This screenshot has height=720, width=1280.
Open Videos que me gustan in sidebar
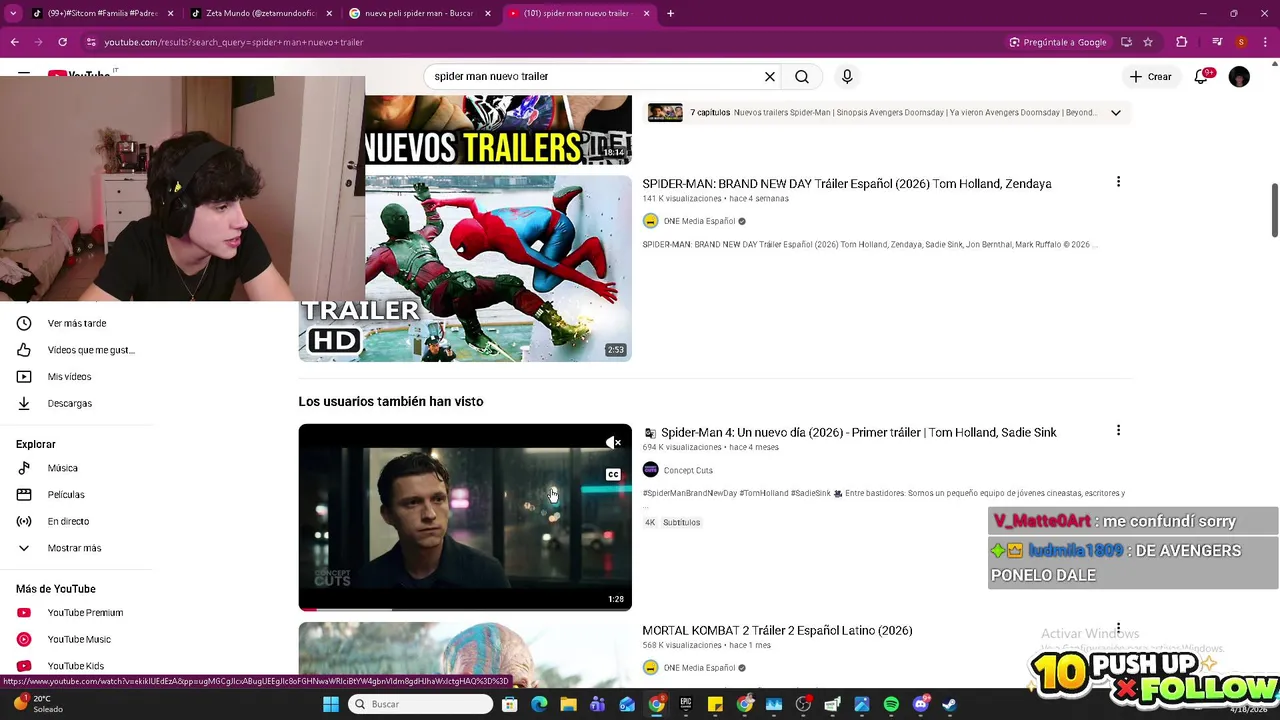coord(76,350)
